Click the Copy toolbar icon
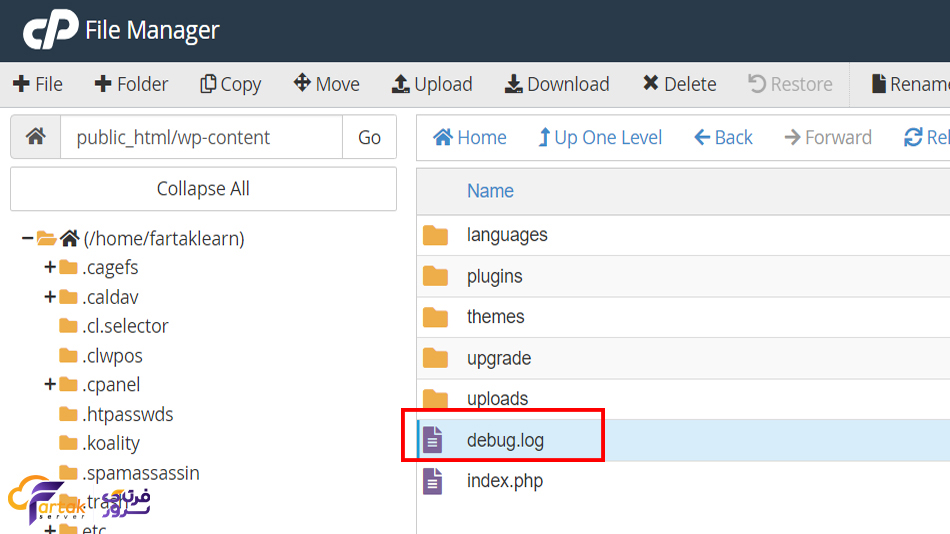Viewport: 950px width, 534px height. coord(208,84)
